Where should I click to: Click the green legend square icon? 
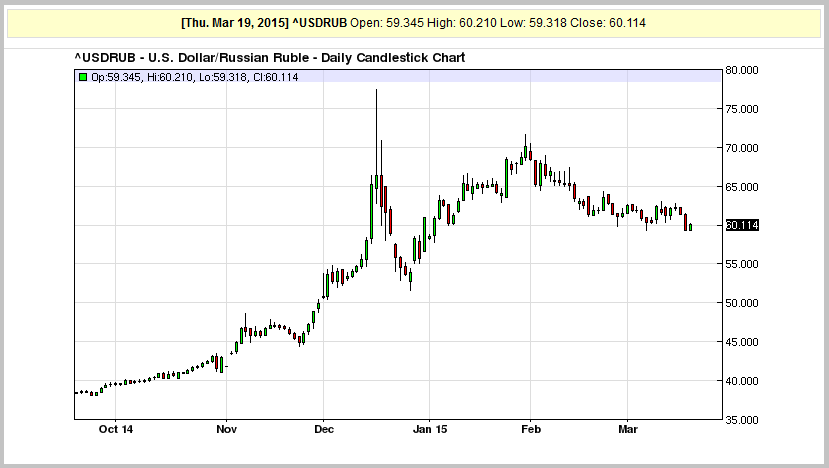click(82, 77)
